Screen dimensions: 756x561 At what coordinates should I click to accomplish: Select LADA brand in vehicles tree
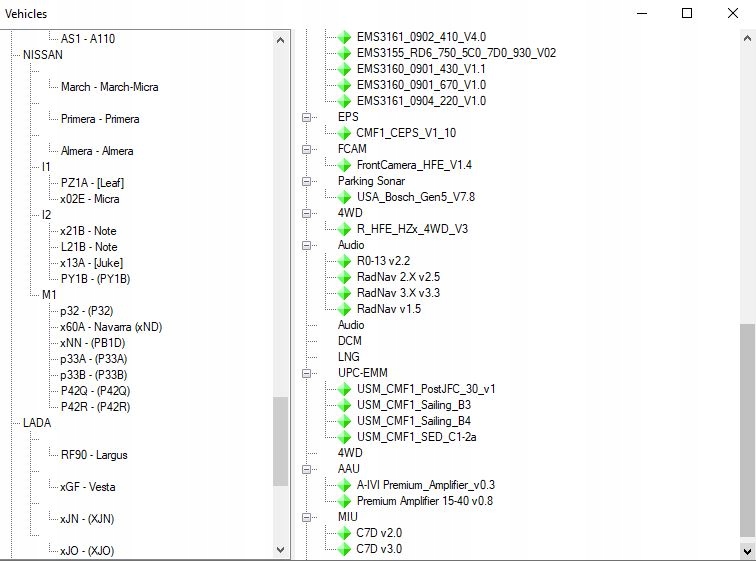(37, 423)
